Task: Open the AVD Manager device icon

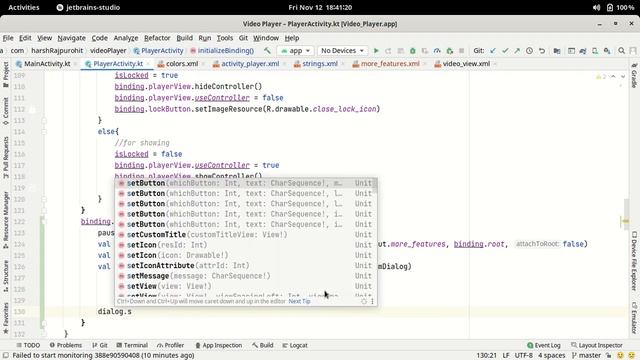Action: click(595, 51)
